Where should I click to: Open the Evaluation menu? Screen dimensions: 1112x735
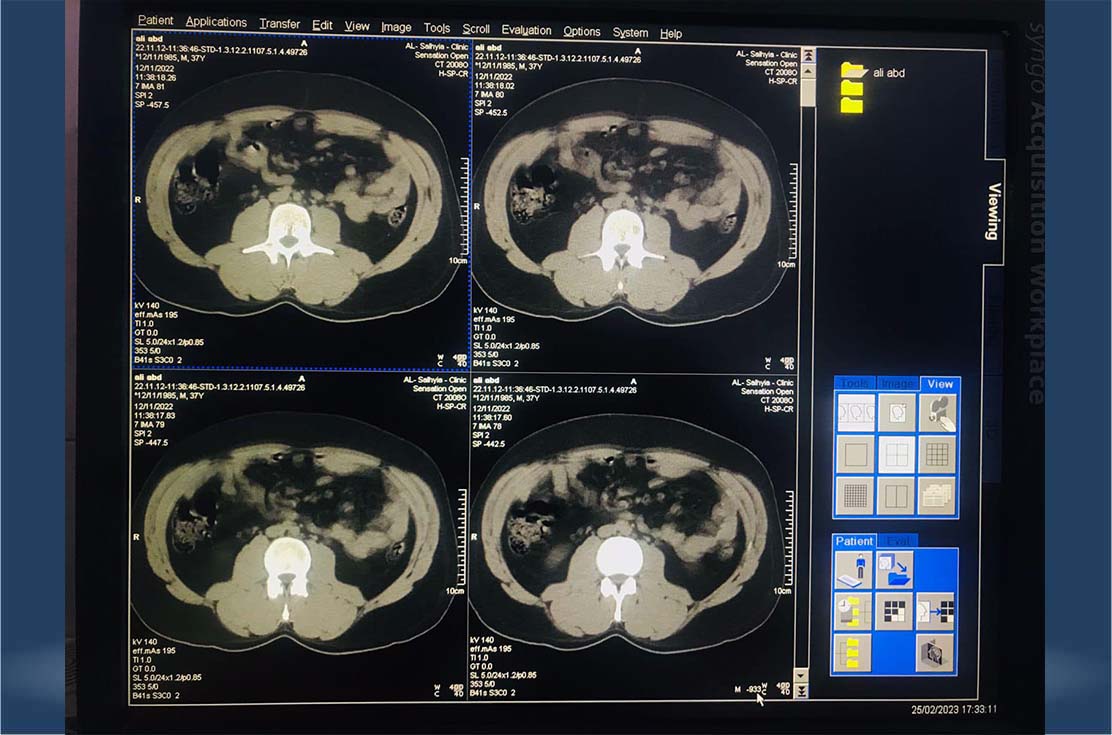526,31
